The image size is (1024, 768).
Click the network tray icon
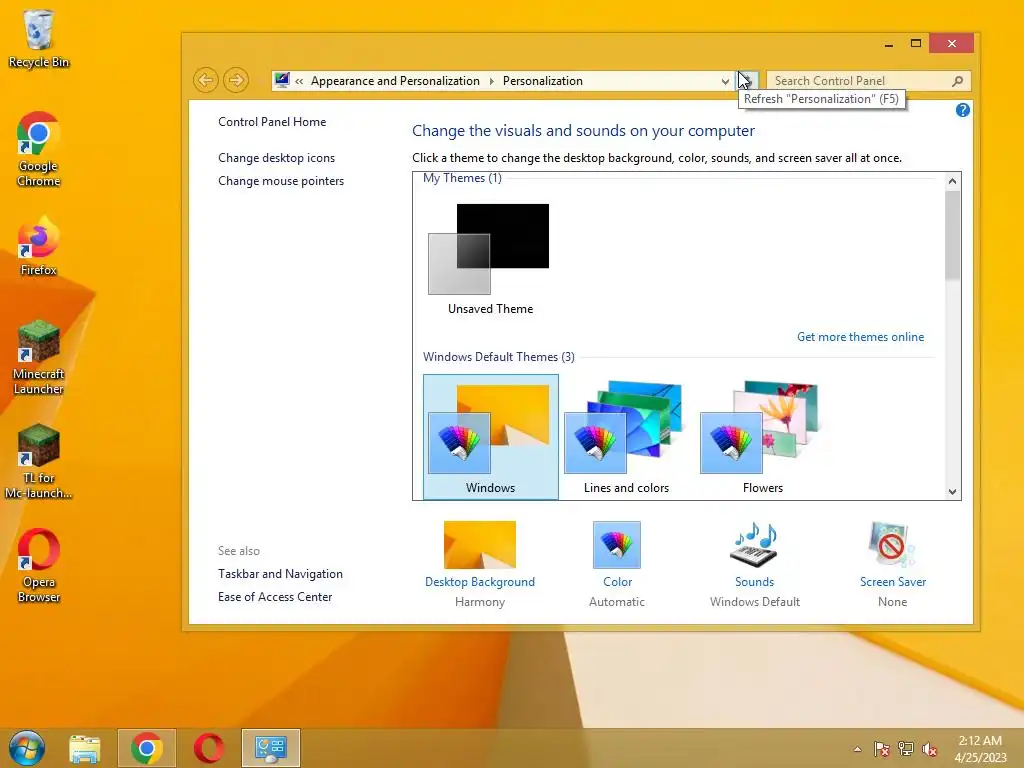906,749
